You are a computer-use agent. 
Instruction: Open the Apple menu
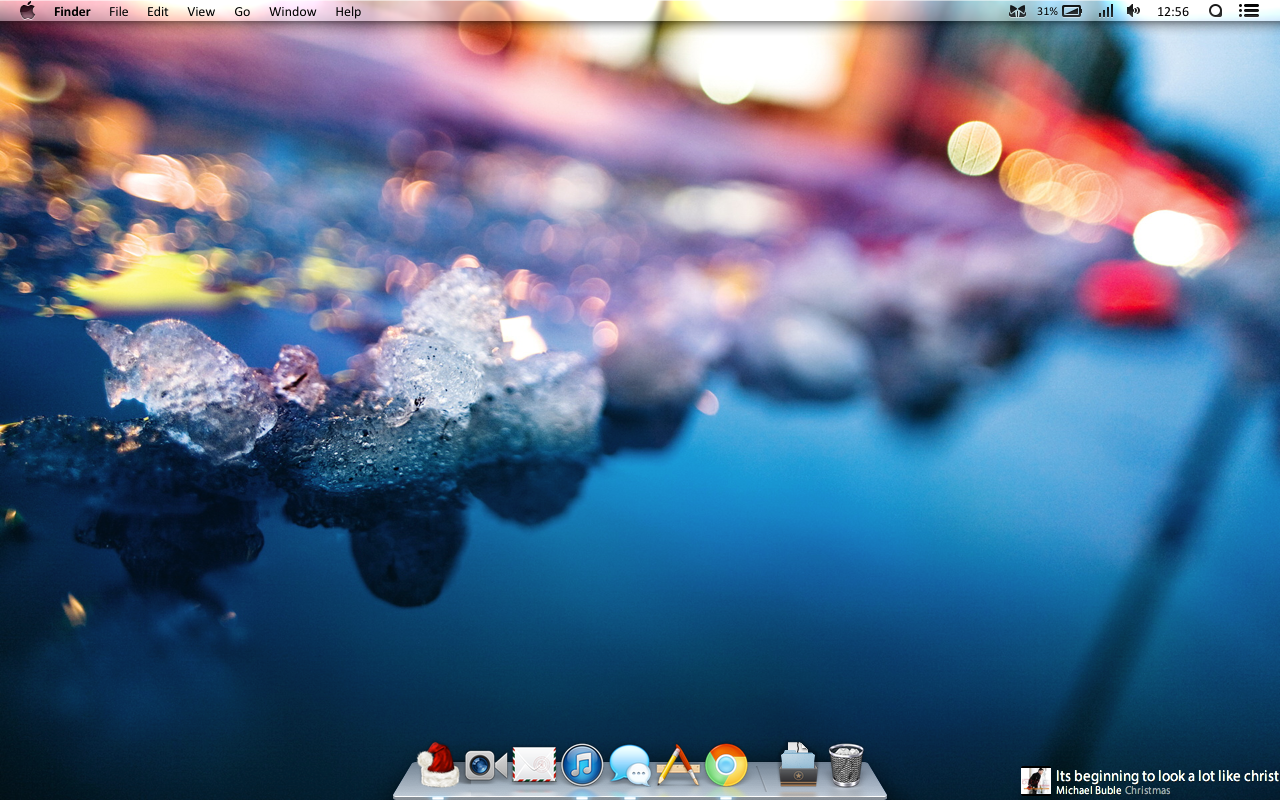coord(27,11)
